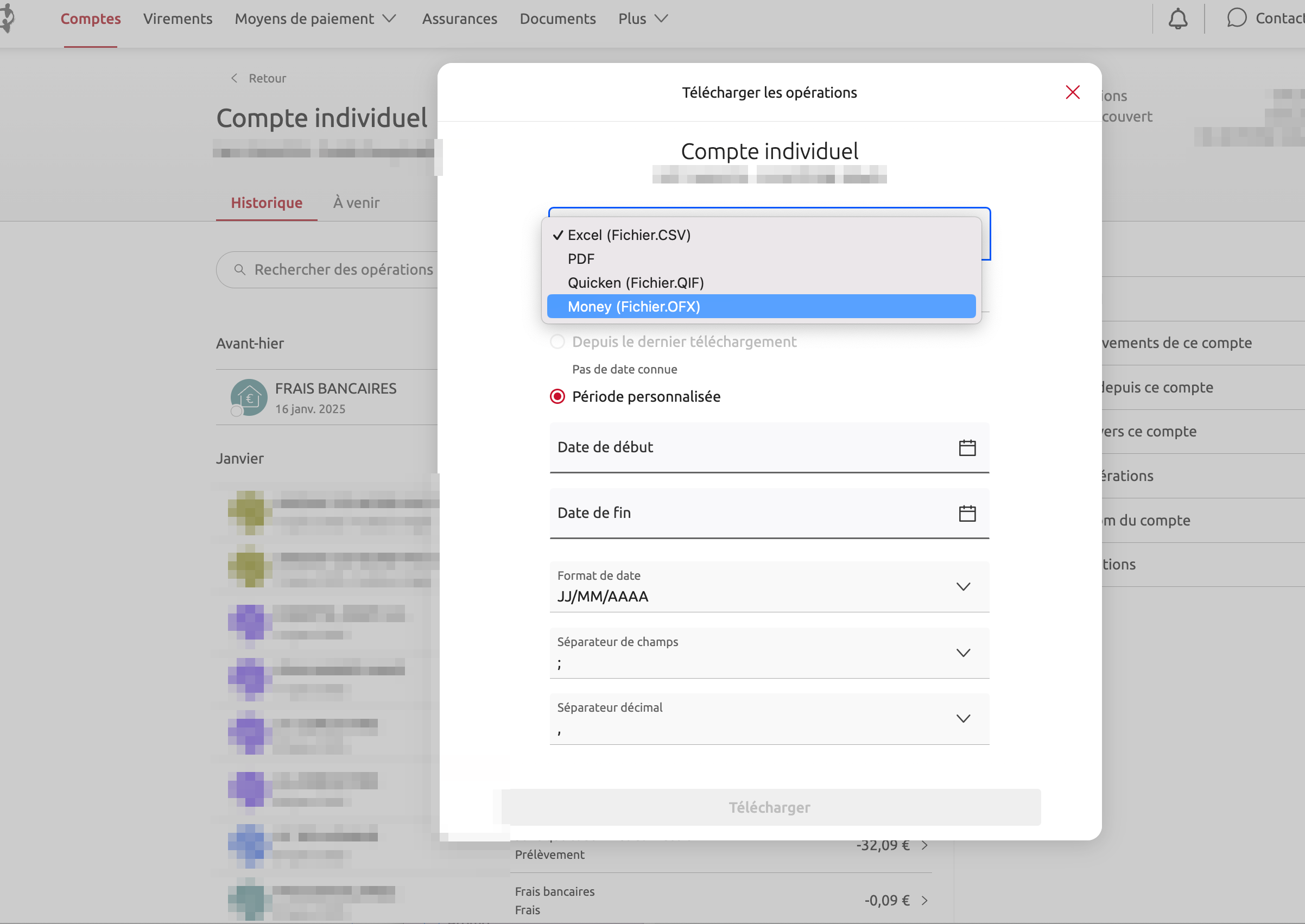The width and height of the screenshot is (1305, 924).
Task: Select Depuis le dernier téléchargement radio
Action: click(x=557, y=341)
